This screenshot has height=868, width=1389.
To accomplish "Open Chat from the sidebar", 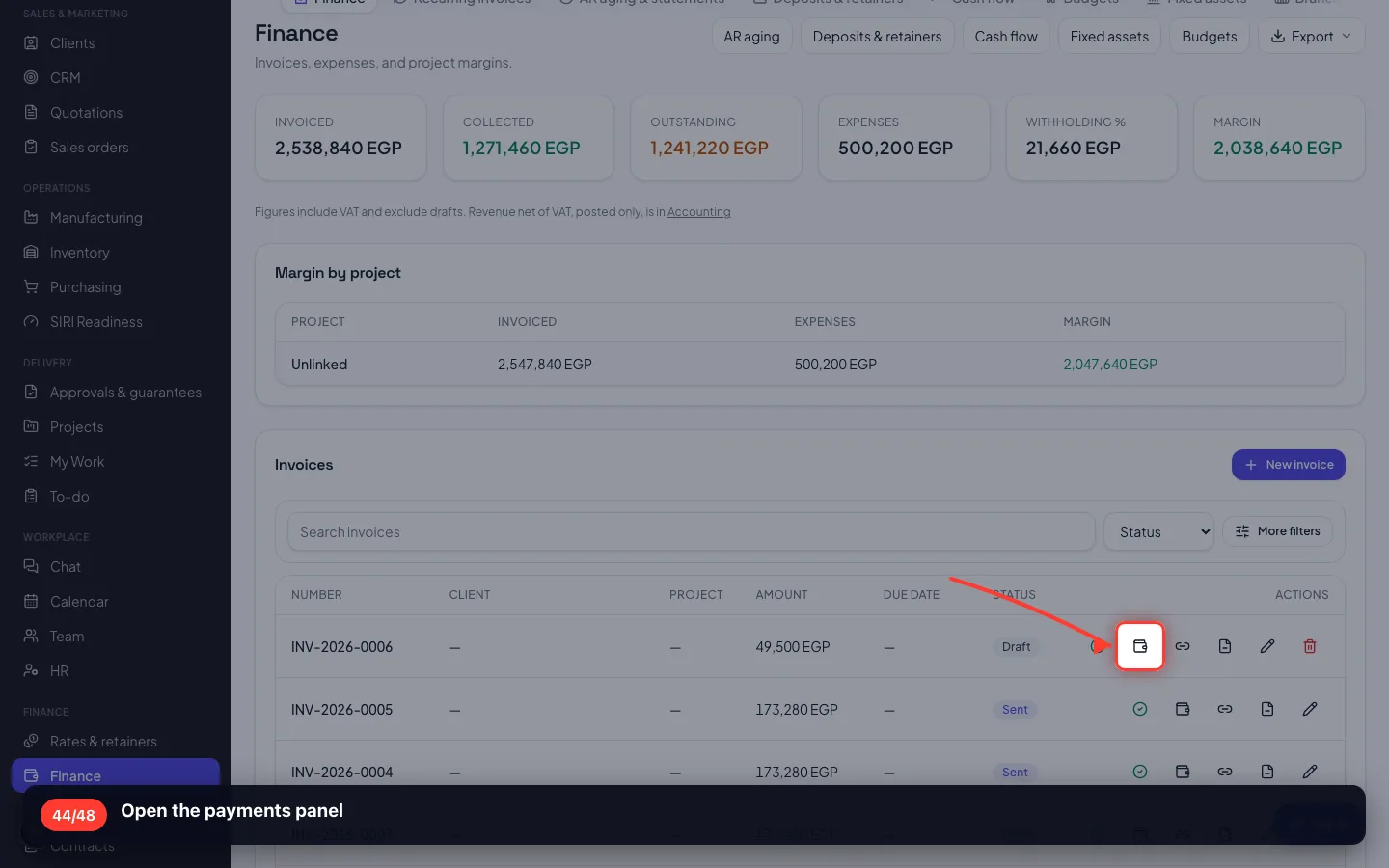I will coord(116,567).
